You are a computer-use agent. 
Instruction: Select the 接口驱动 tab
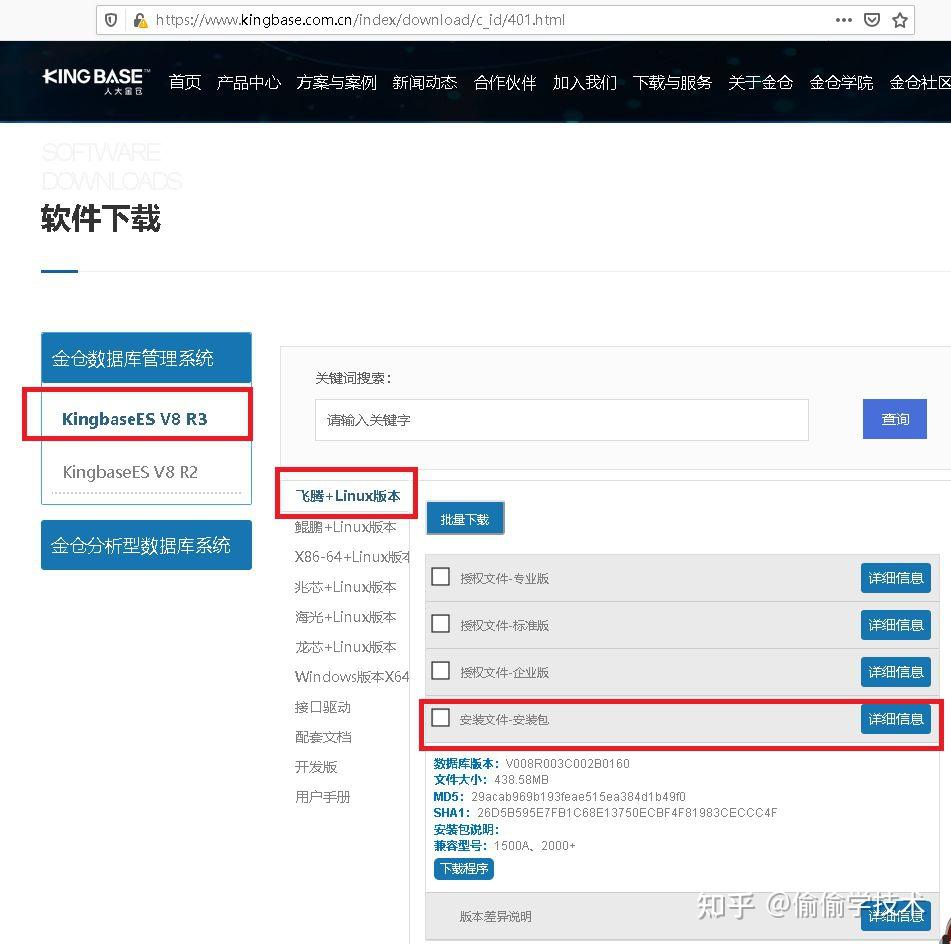[323, 707]
